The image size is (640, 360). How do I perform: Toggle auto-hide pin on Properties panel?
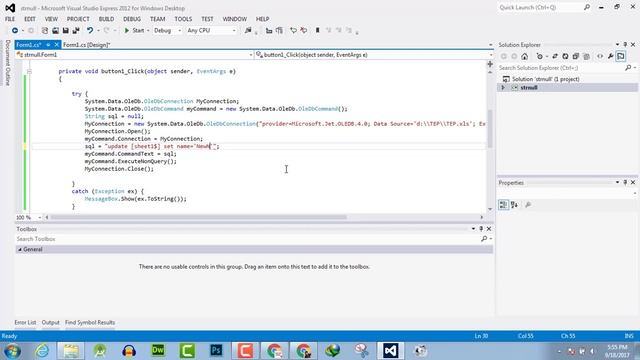click(625, 182)
